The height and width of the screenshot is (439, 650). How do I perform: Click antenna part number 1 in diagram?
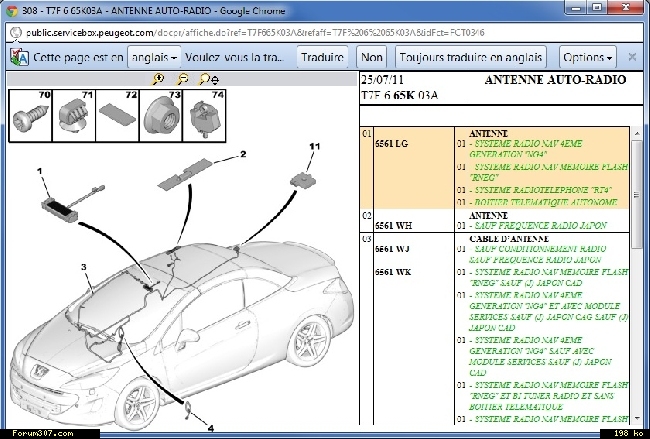tap(39, 171)
